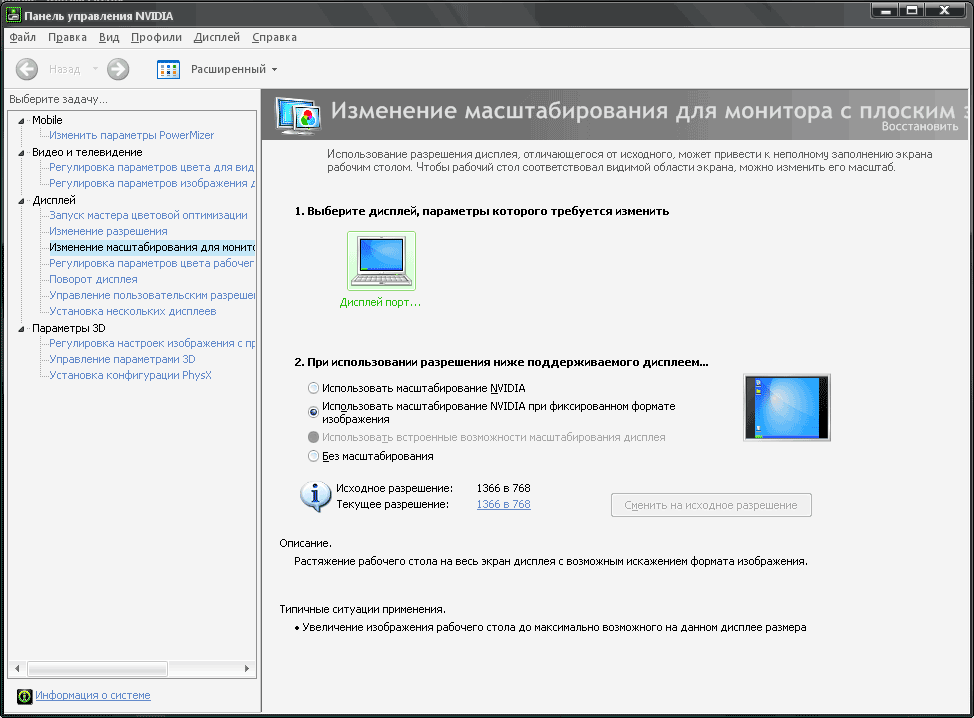Select 'Без масштабирования' radio option

(x=314, y=456)
